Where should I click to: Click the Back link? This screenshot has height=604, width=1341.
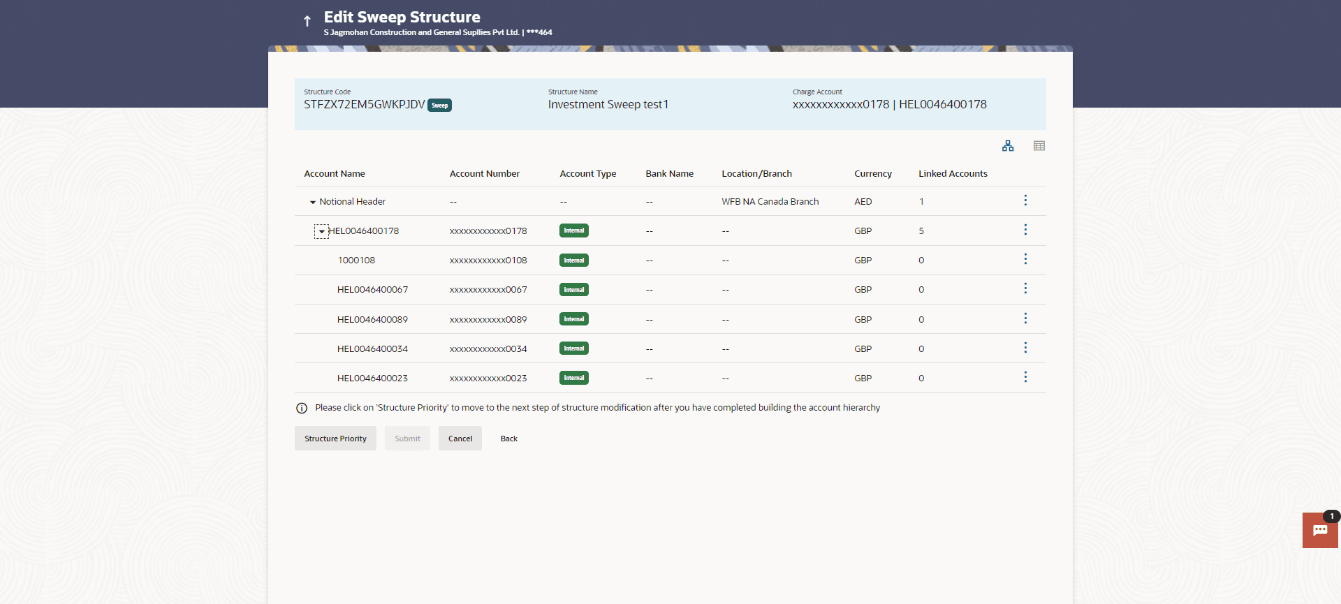pos(509,438)
